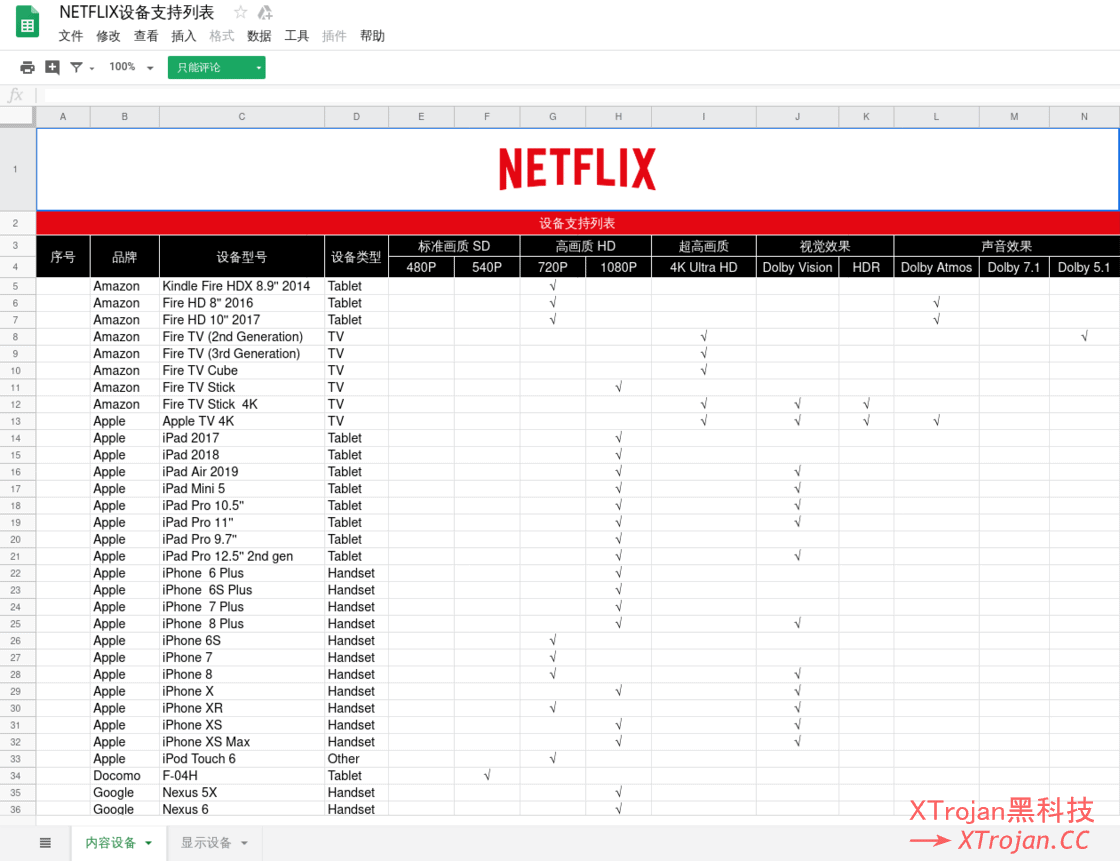Viewport: 1120px width, 861px height.
Task: Click the 1080P column header cell
Action: click(619, 267)
